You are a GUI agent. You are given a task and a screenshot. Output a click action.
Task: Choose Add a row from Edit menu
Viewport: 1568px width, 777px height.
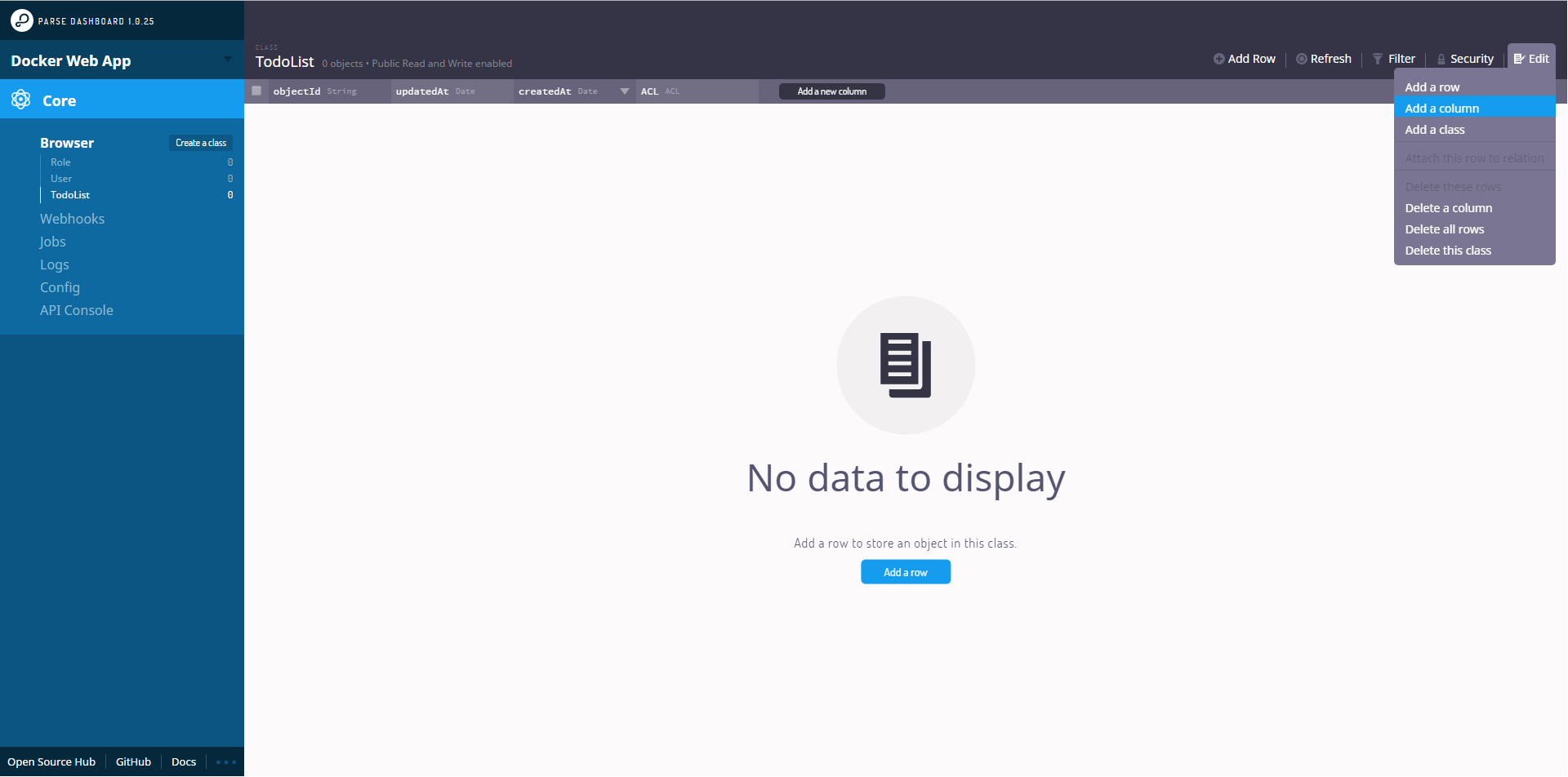point(1475,87)
